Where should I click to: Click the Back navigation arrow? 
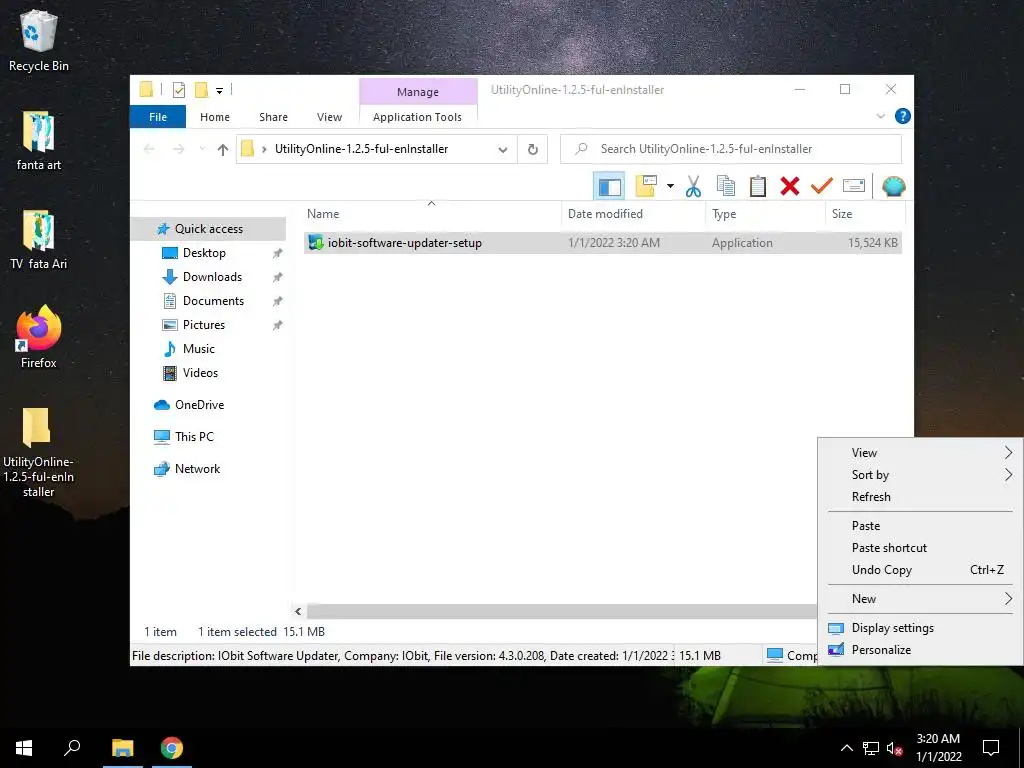149,150
